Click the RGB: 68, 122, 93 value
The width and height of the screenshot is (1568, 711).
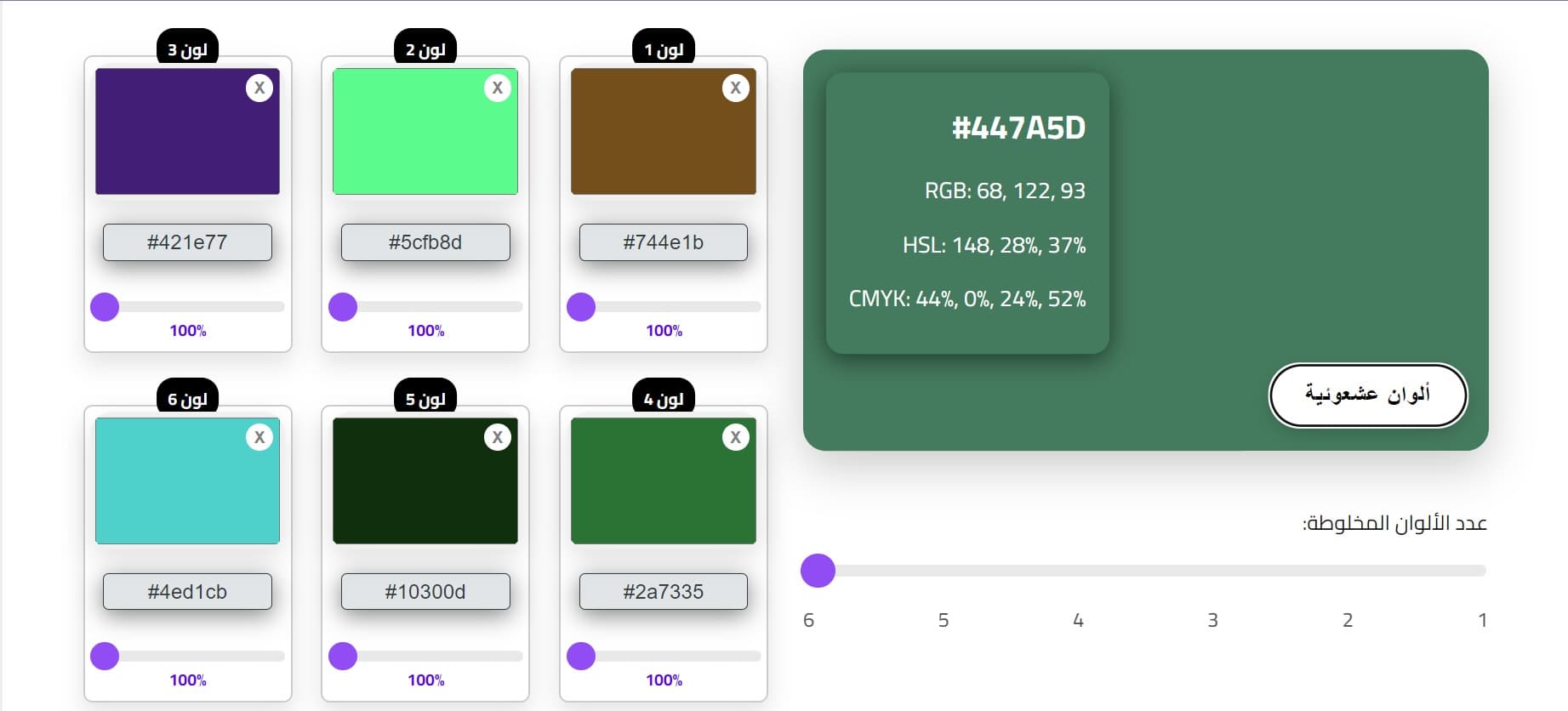[x=1005, y=191]
